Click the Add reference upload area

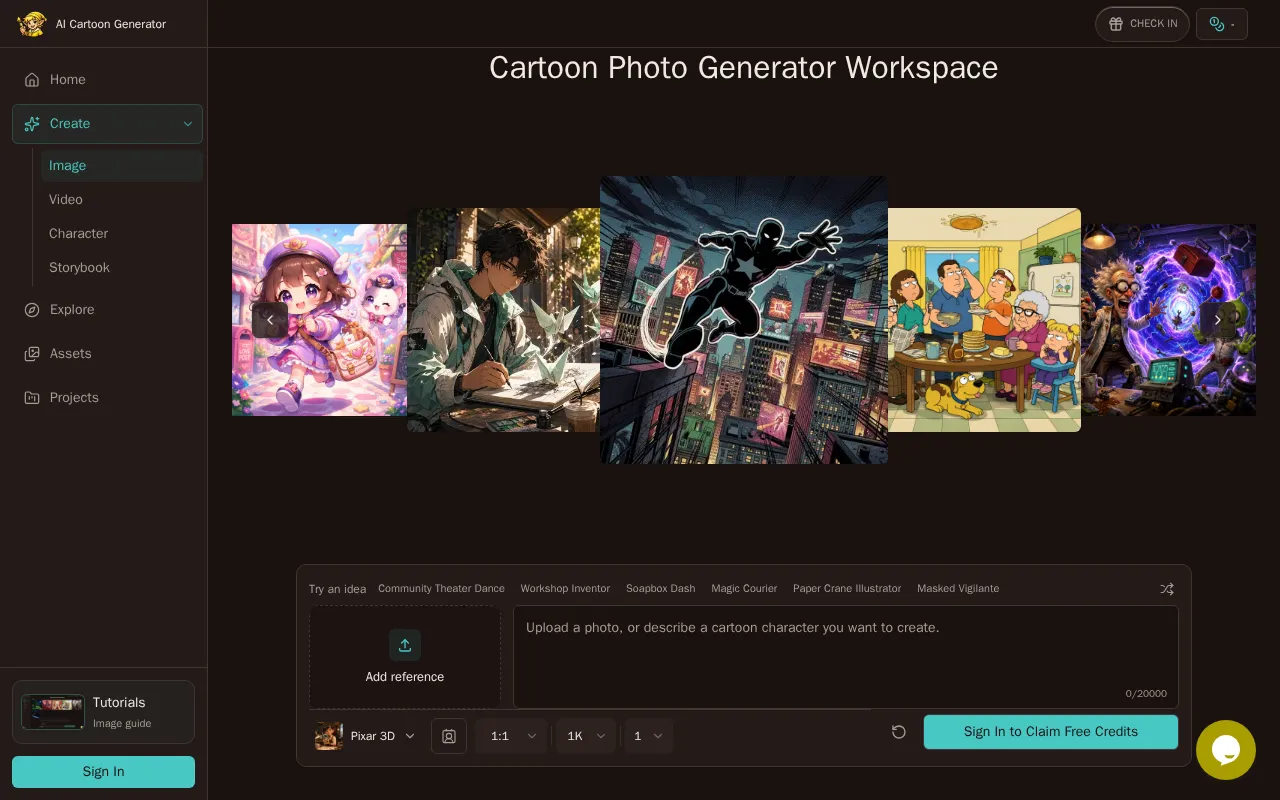coord(405,657)
